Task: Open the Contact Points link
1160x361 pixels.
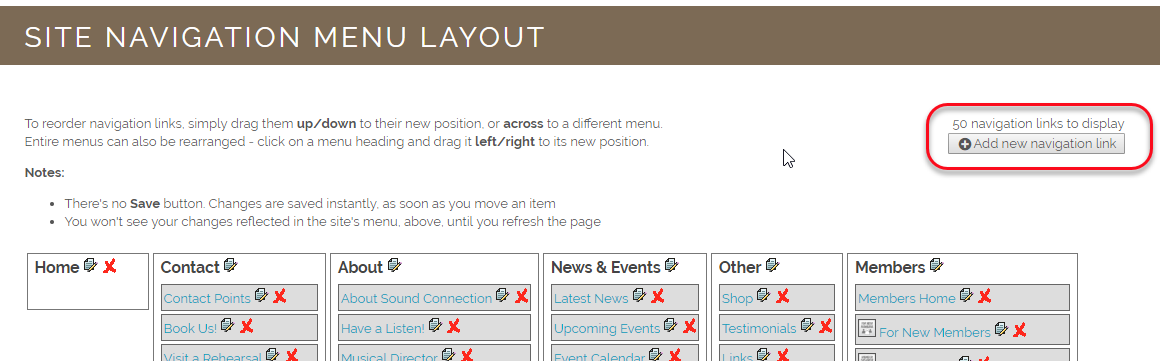Action: click(207, 298)
